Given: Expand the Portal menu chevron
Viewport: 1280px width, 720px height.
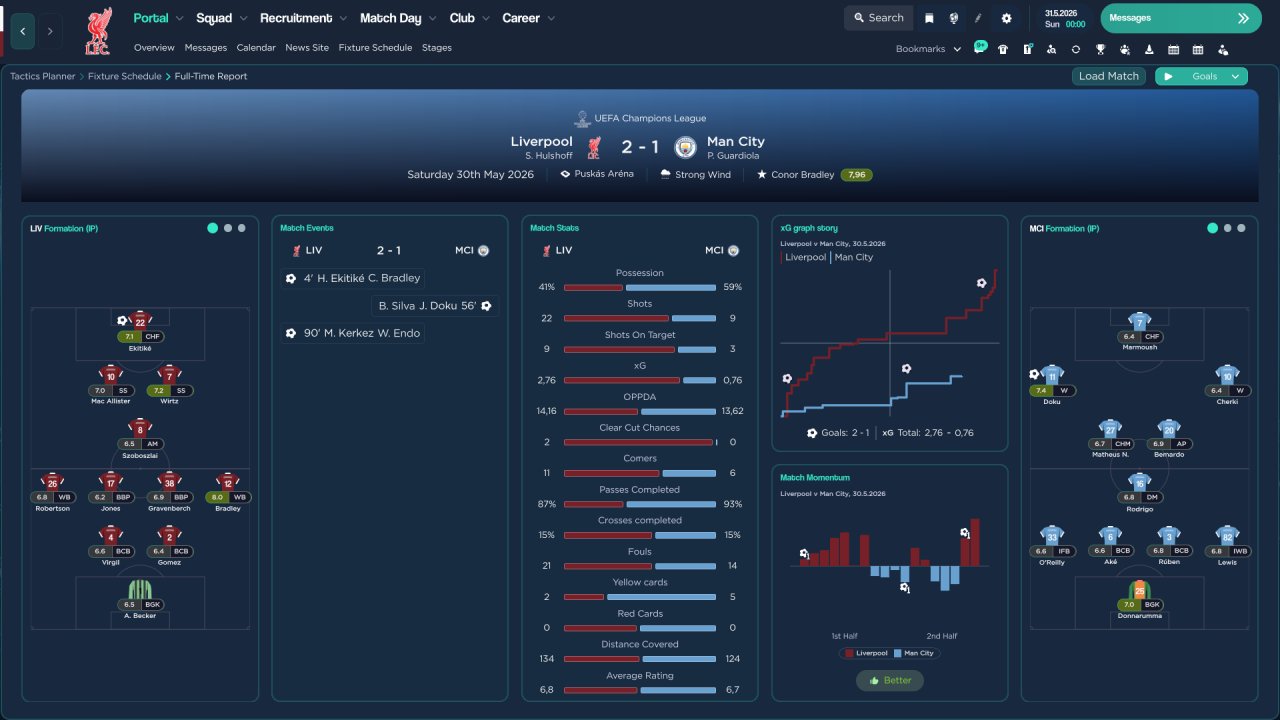Looking at the screenshot, I should click(x=180, y=18).
